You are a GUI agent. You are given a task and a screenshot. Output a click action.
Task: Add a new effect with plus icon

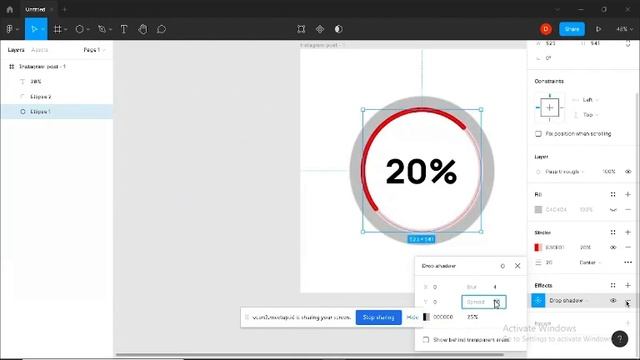[x=628, y=285]
